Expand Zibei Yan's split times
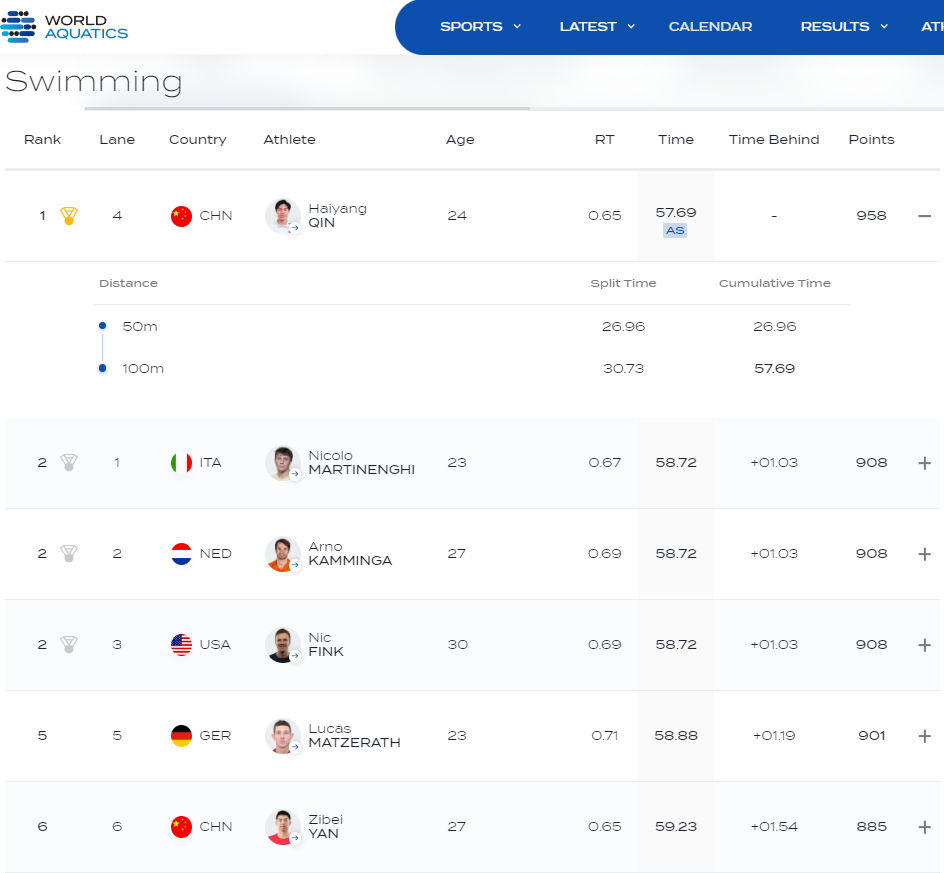 tap(925, 827)
